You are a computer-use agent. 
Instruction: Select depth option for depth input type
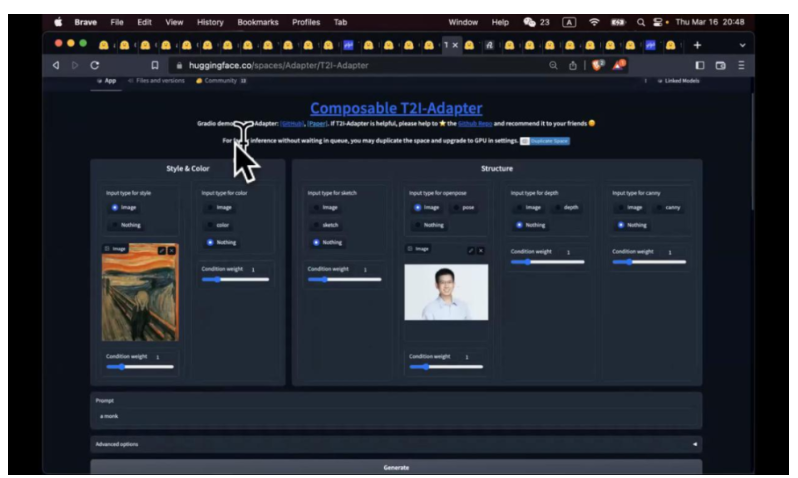click(x=566, y=207)
